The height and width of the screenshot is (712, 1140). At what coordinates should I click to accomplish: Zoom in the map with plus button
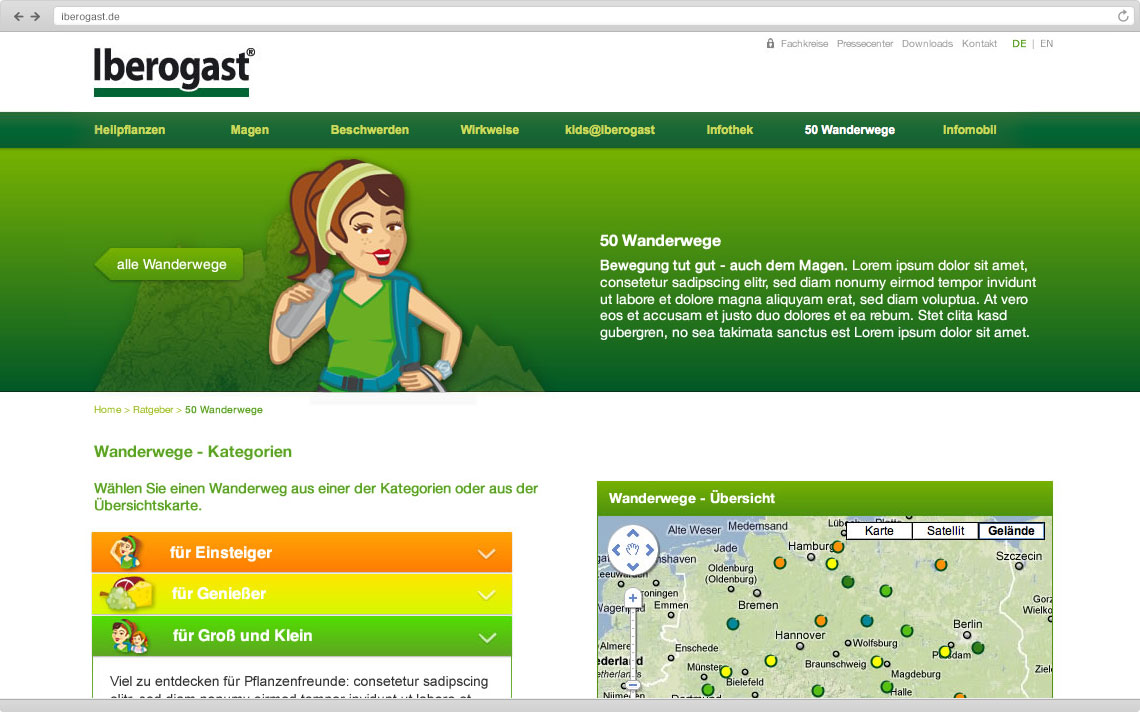tap(633, 598)
